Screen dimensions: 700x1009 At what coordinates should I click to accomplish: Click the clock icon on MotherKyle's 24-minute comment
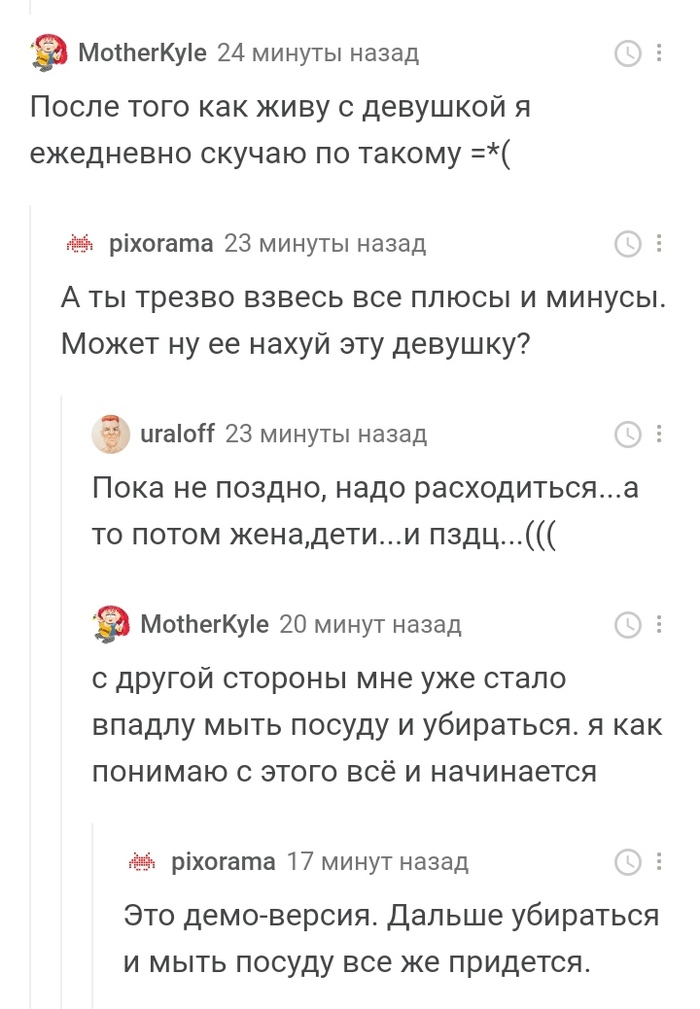(x=627, y=53)
